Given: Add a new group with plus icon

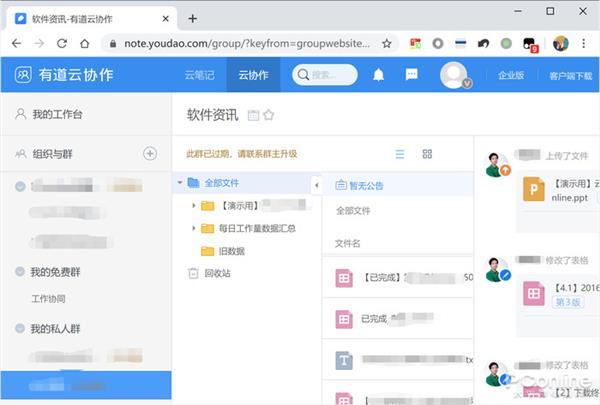Looking at the screenshot, I should pyautogui.click(x=150, y=154).
